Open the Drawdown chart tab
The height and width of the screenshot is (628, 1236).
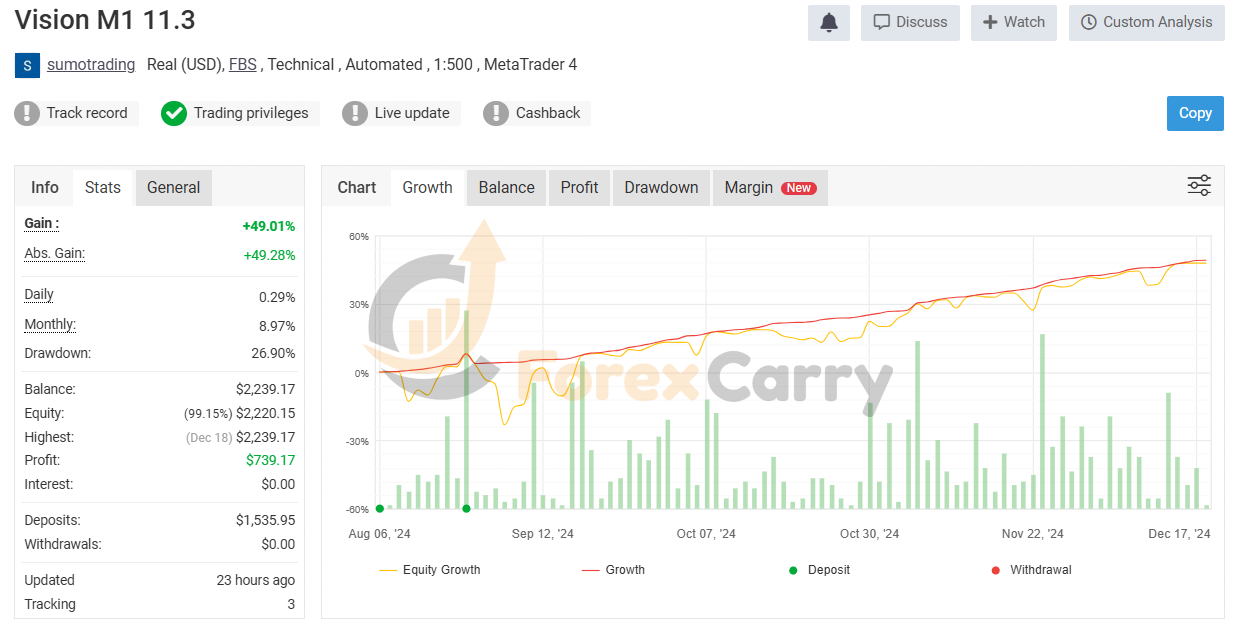coord(661,187)
